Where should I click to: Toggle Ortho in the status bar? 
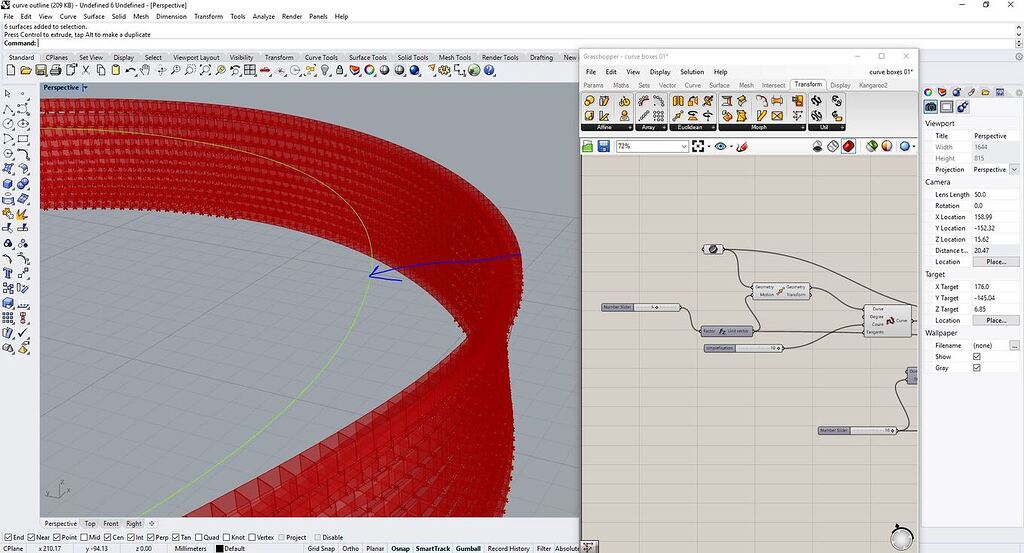(x=351, y=548)
